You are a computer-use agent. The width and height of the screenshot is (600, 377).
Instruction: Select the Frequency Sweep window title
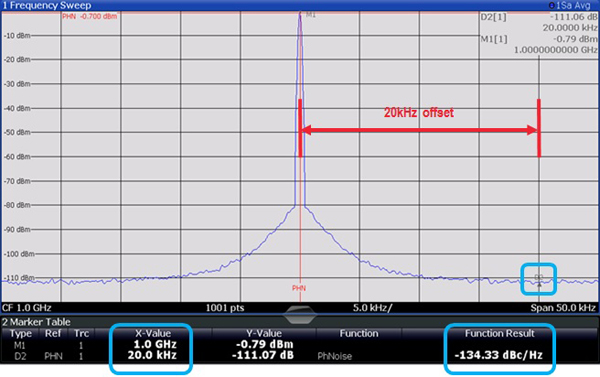pyautogui.click(x=47, y=5)
